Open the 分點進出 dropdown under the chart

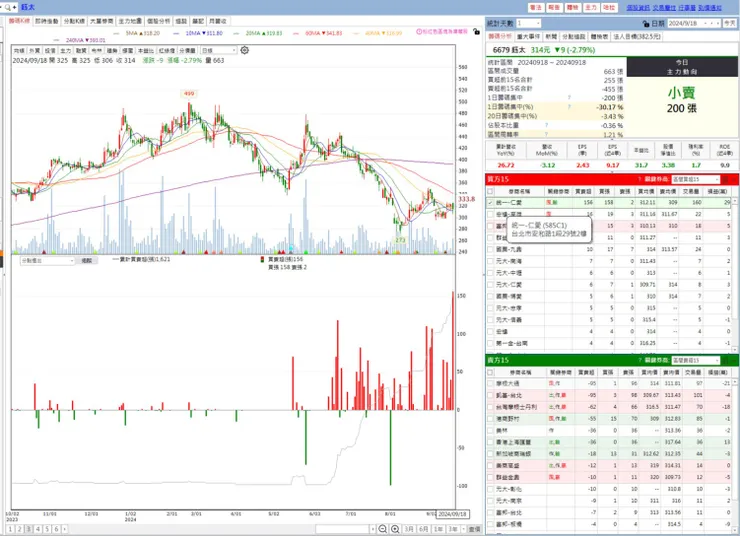[47, 260]
